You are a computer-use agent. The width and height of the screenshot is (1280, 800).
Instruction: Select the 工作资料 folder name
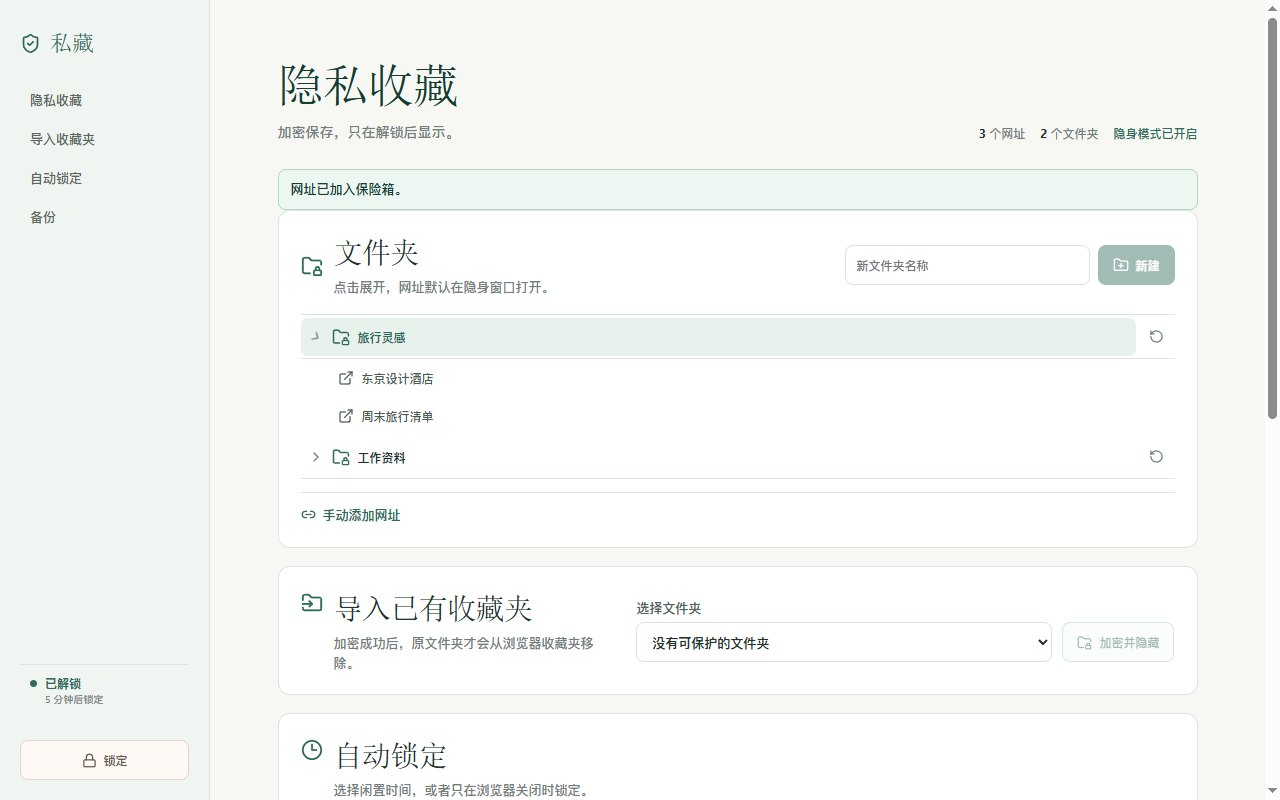coord(382,458)
